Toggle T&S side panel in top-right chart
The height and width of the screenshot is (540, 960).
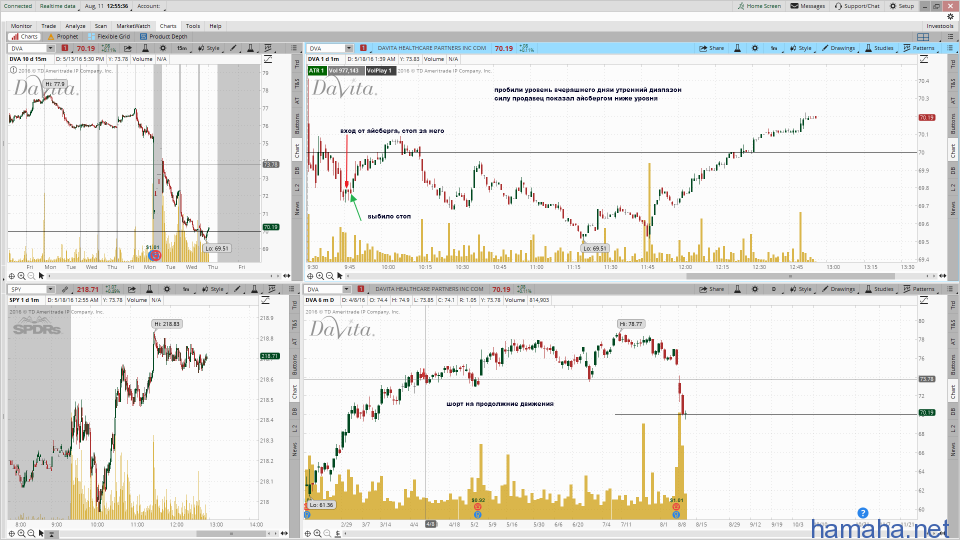tap(953, 83)
